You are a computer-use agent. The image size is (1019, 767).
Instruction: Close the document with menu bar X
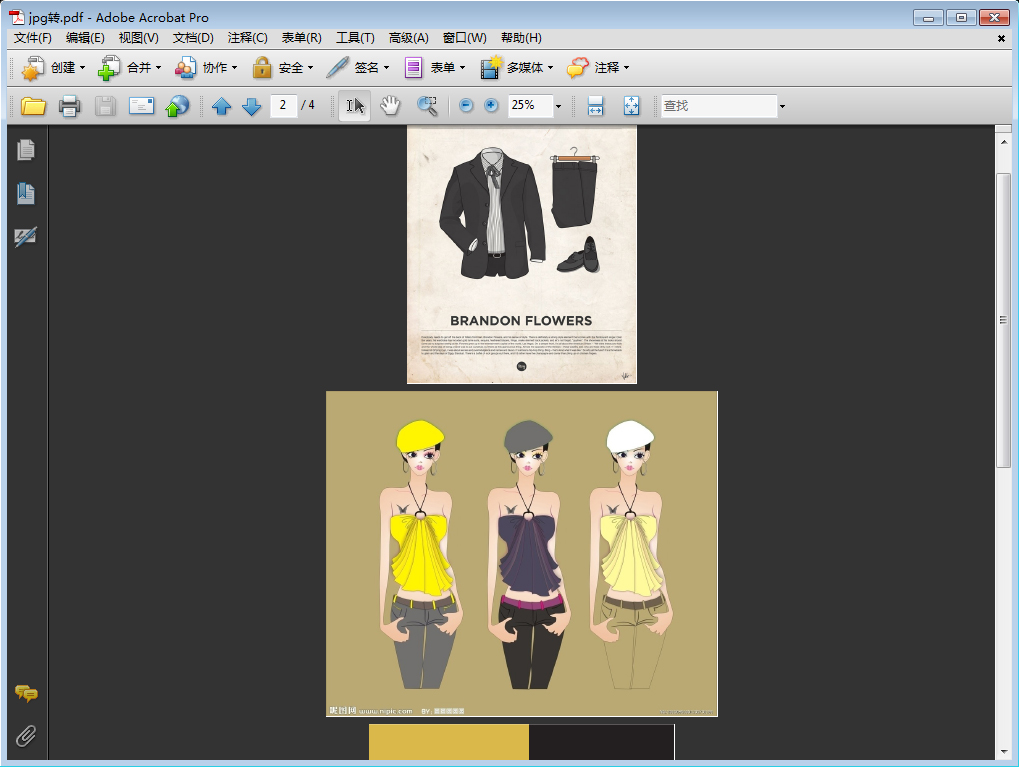coord(1001,38)
